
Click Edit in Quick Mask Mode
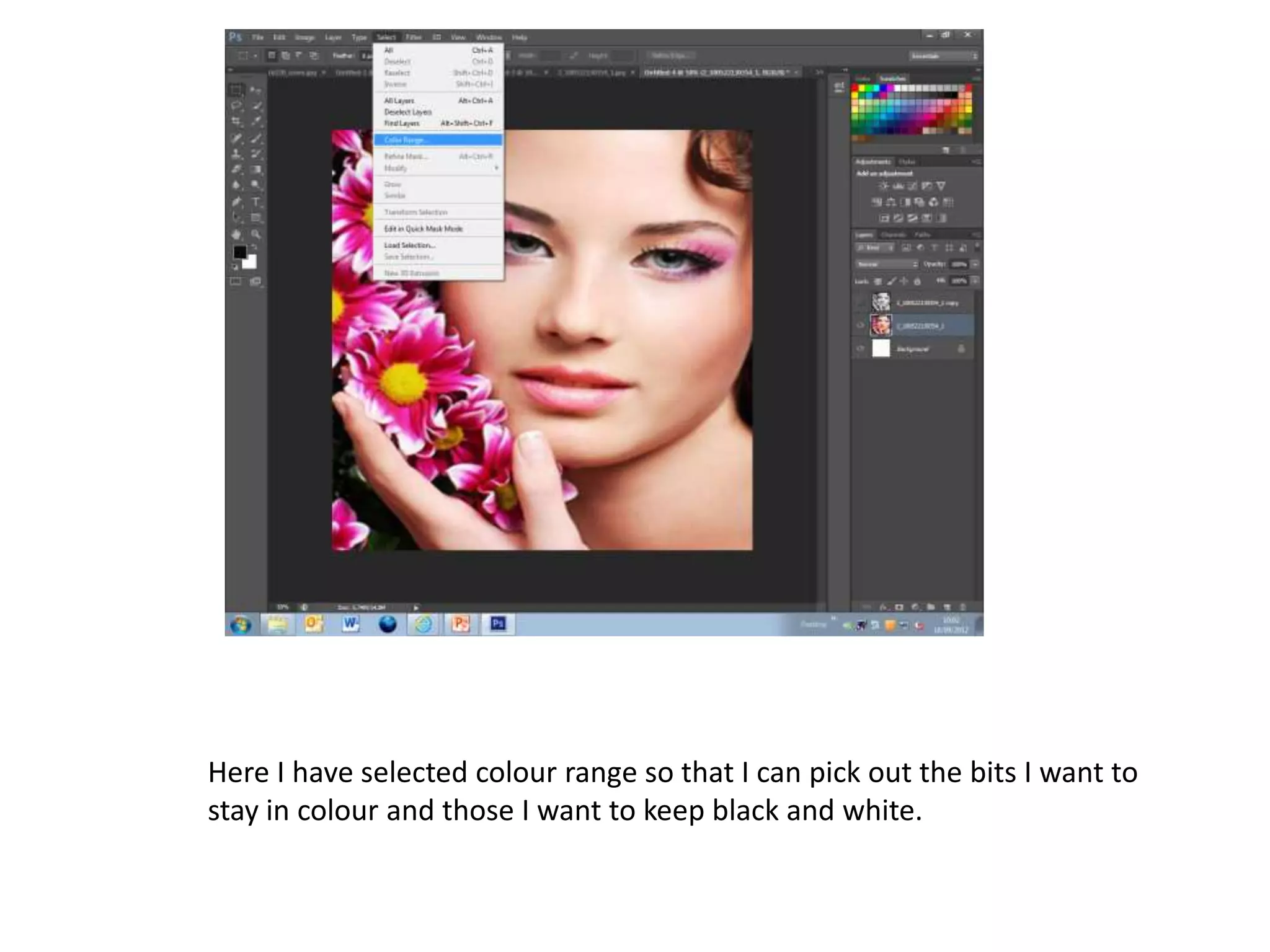(424, 229)
